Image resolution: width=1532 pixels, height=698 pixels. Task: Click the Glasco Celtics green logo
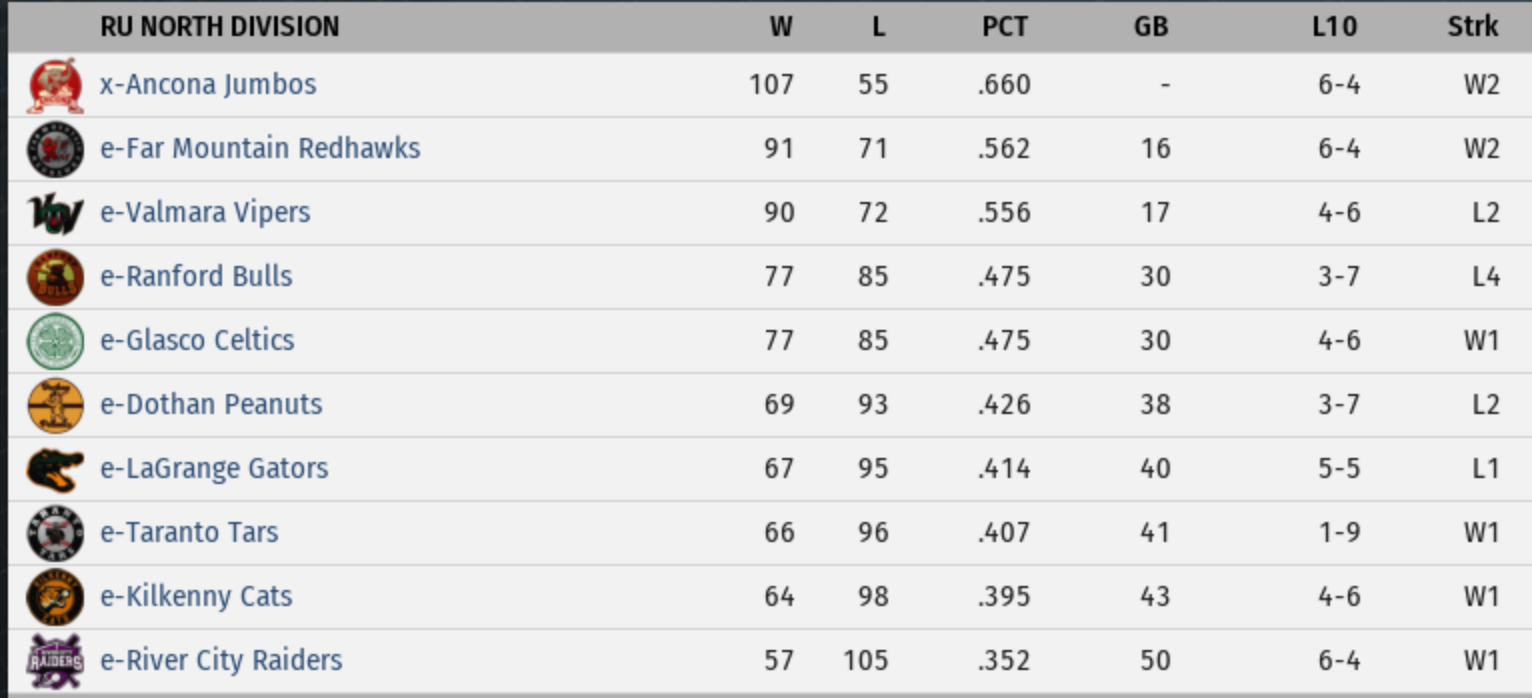pos(55,341)
